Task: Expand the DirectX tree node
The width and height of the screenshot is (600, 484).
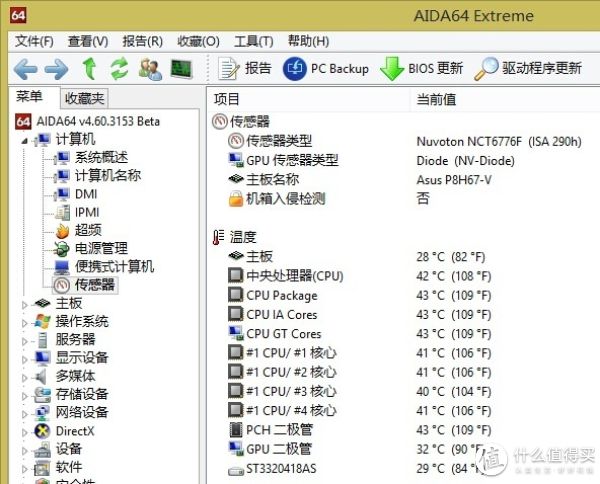Action: click(x=24, y=433)
